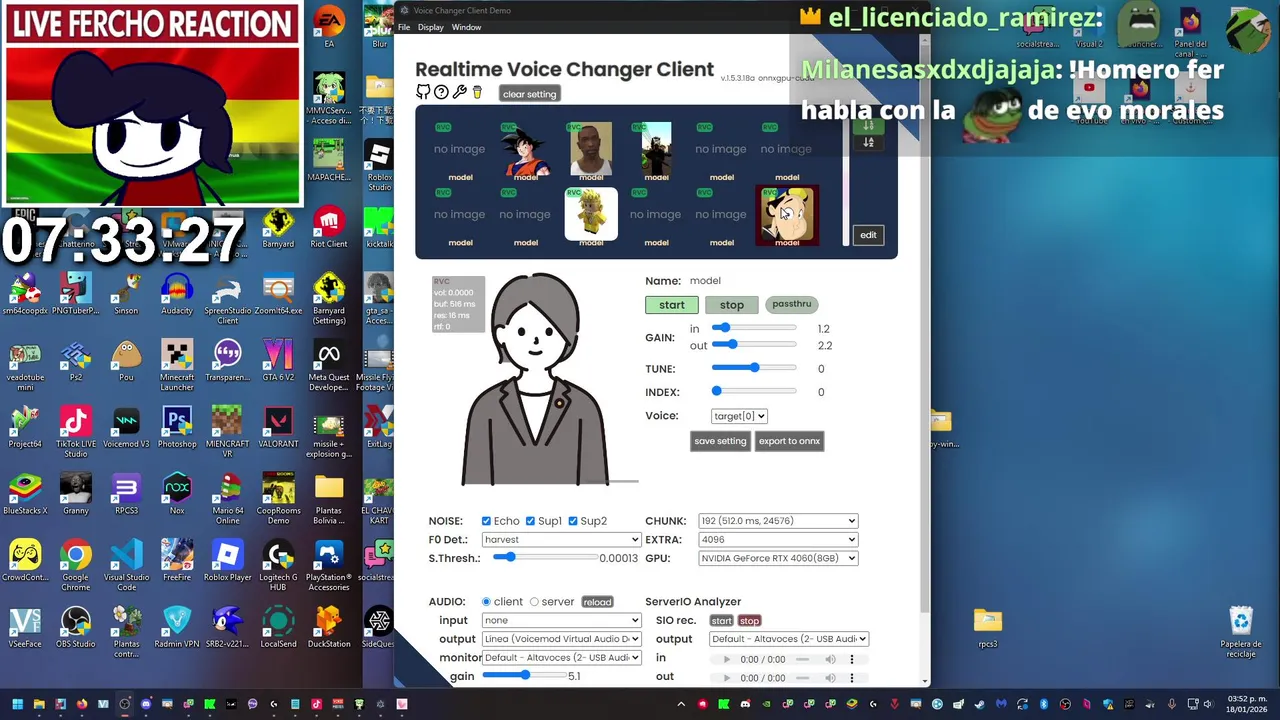Open Photoshop desktop icon
This screenshot has width=1280, height=720.
(x=177, y=427)
